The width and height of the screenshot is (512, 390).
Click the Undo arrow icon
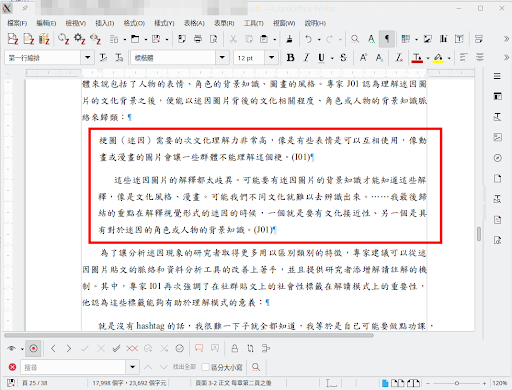tap(309, 39)
